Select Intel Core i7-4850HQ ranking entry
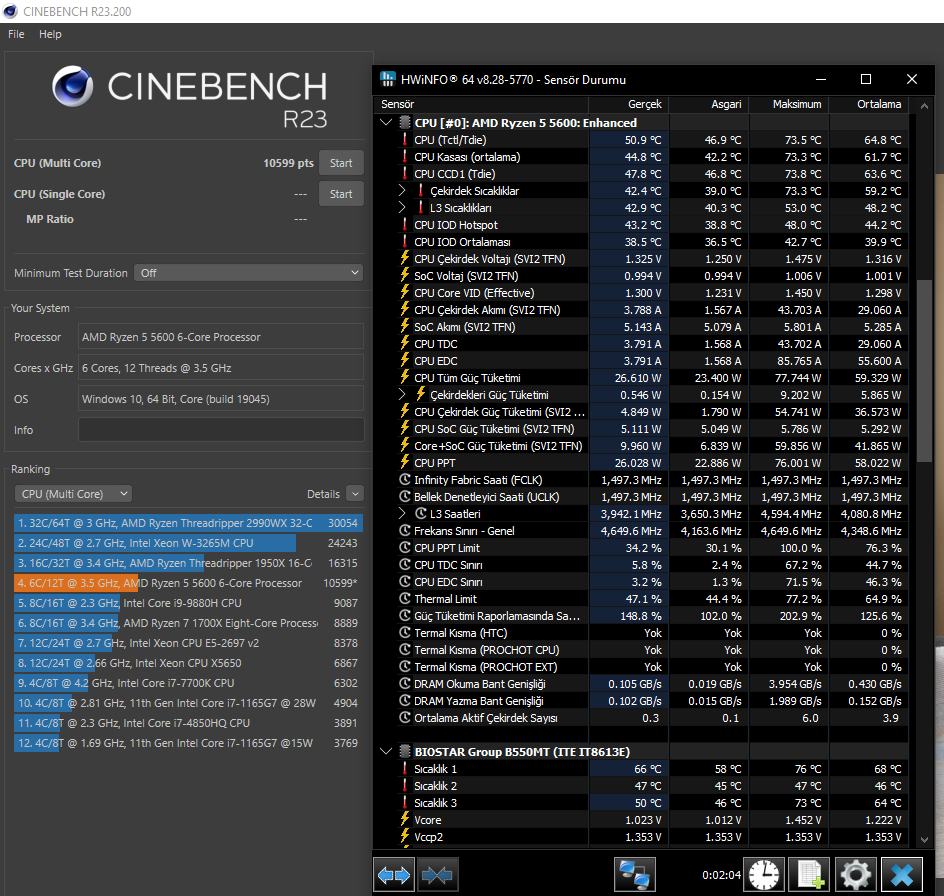The width and height of the screenshot is (944, 896). 188,723
